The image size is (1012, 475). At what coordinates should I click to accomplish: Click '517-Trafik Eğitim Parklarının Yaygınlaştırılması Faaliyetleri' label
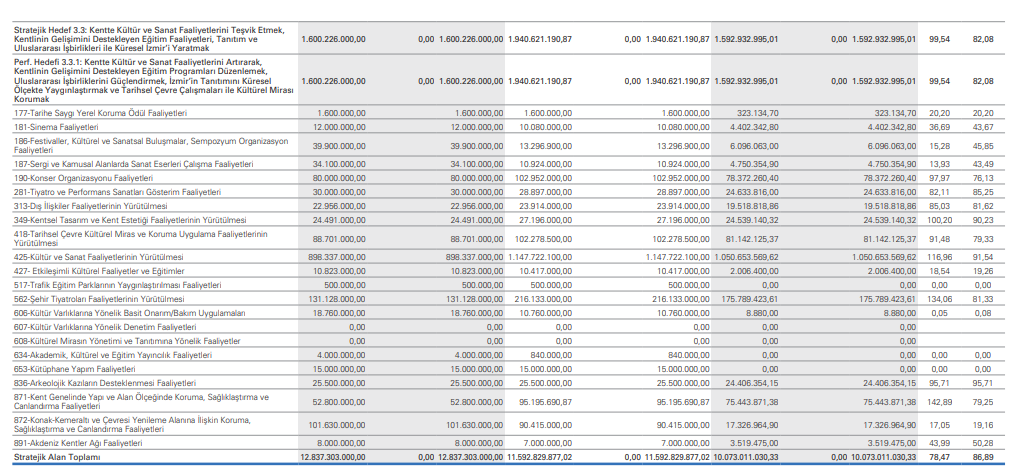pyautogui.click(x=117, y=284)
